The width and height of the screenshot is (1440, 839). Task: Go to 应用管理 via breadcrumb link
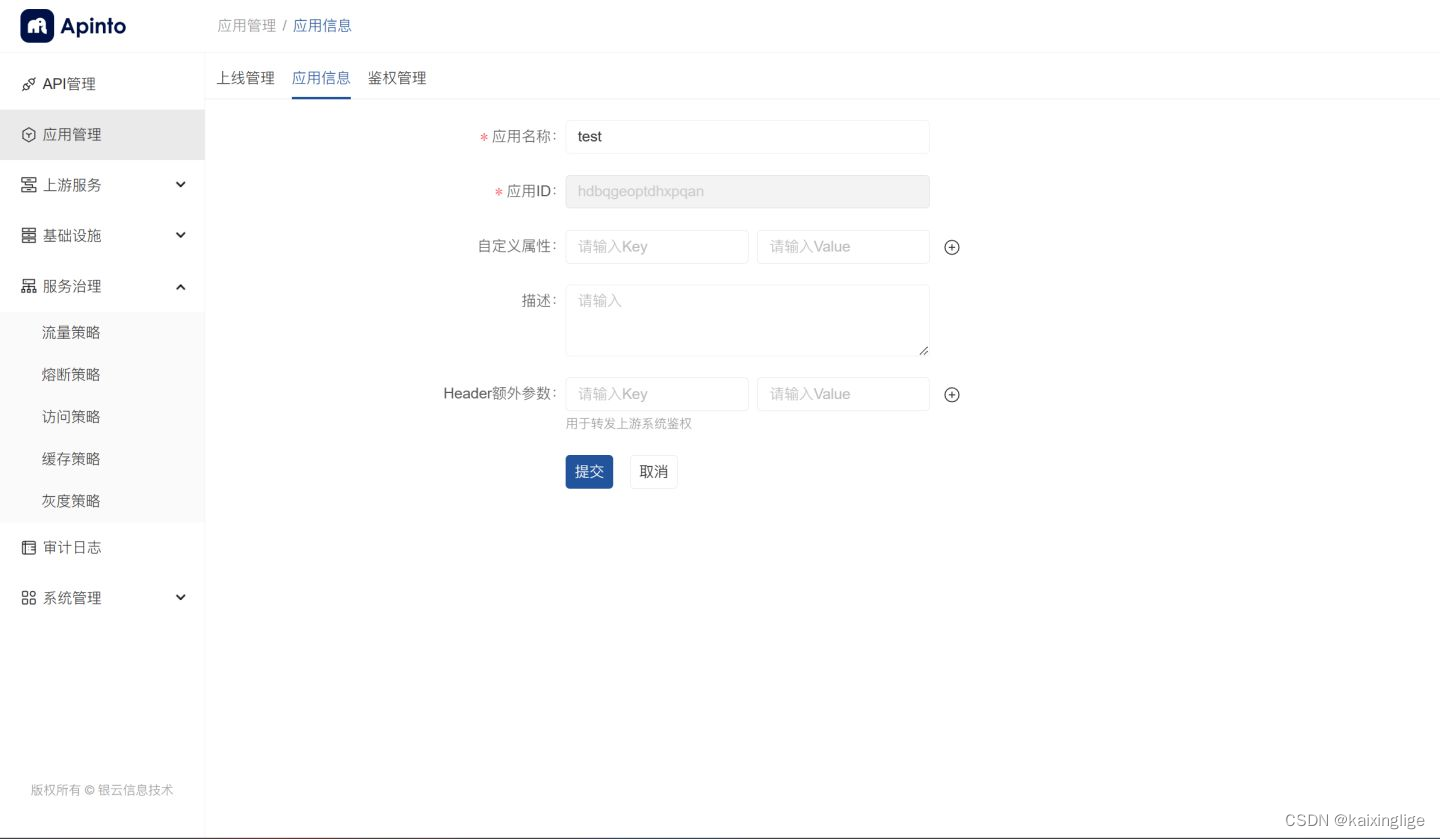(247, 26)
